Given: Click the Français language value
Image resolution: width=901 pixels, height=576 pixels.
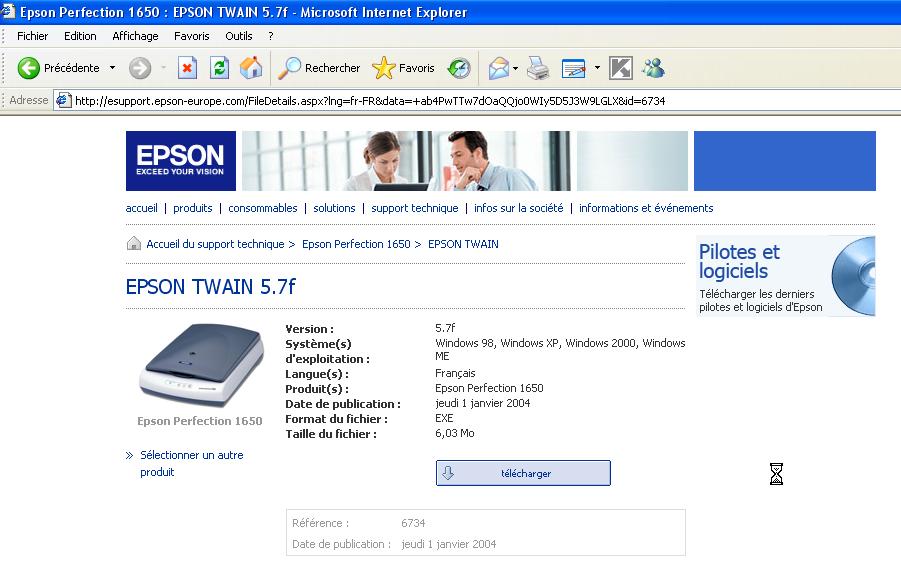Looking at the screenshot, I should click(455, 373).
